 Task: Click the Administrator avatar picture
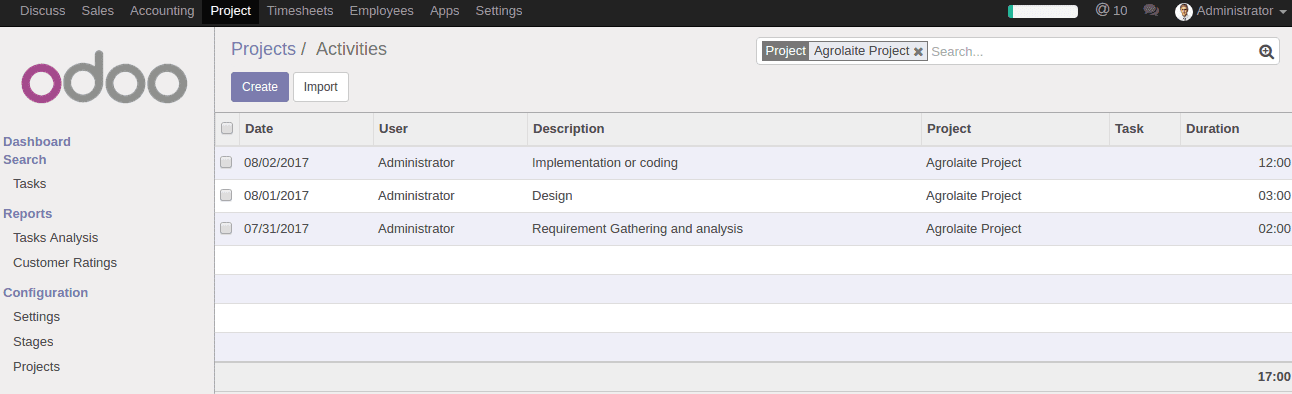pyautogui.click(x=1184, y=11)
